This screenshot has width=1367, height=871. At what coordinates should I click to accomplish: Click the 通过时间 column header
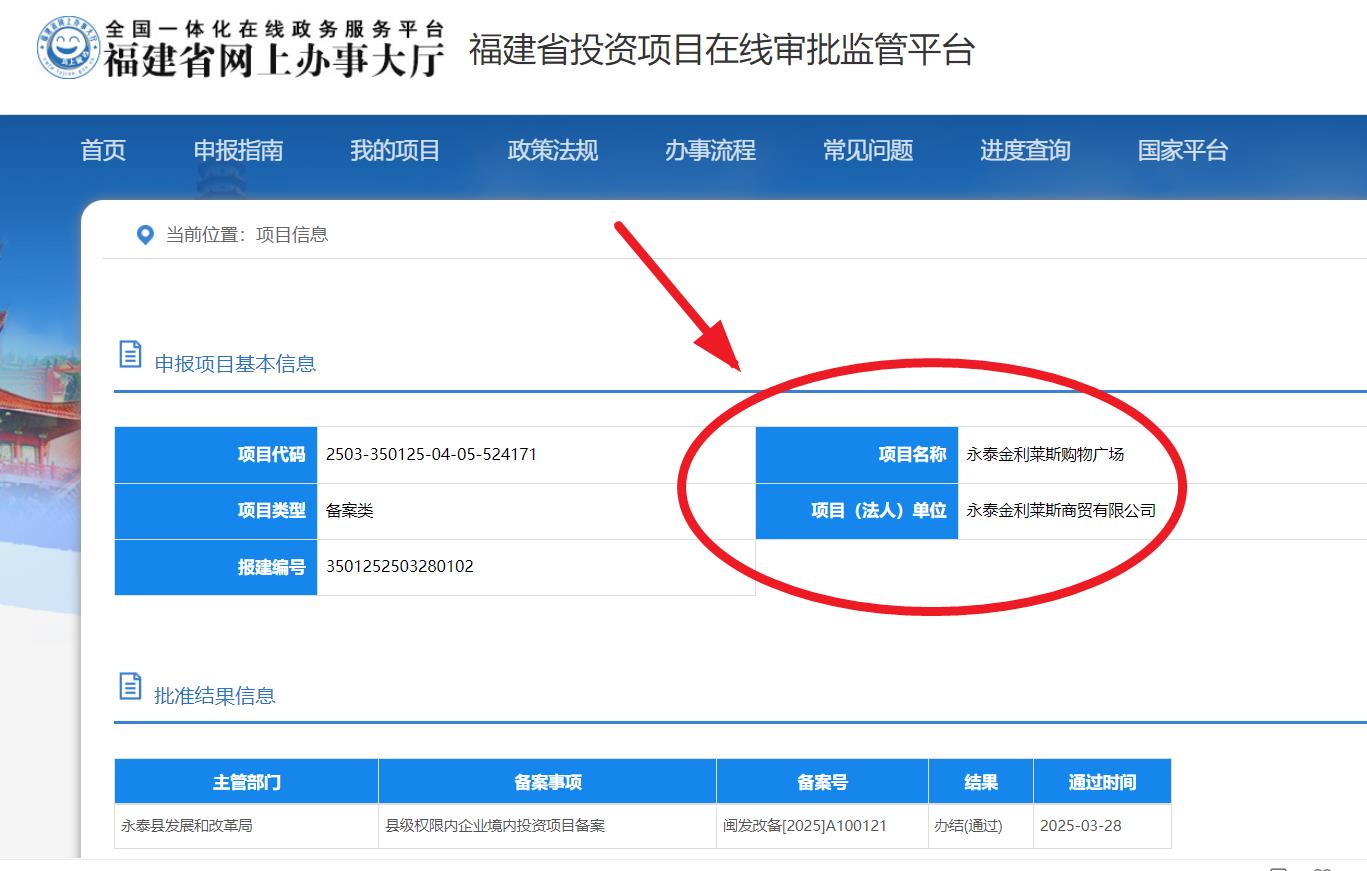1102,781
